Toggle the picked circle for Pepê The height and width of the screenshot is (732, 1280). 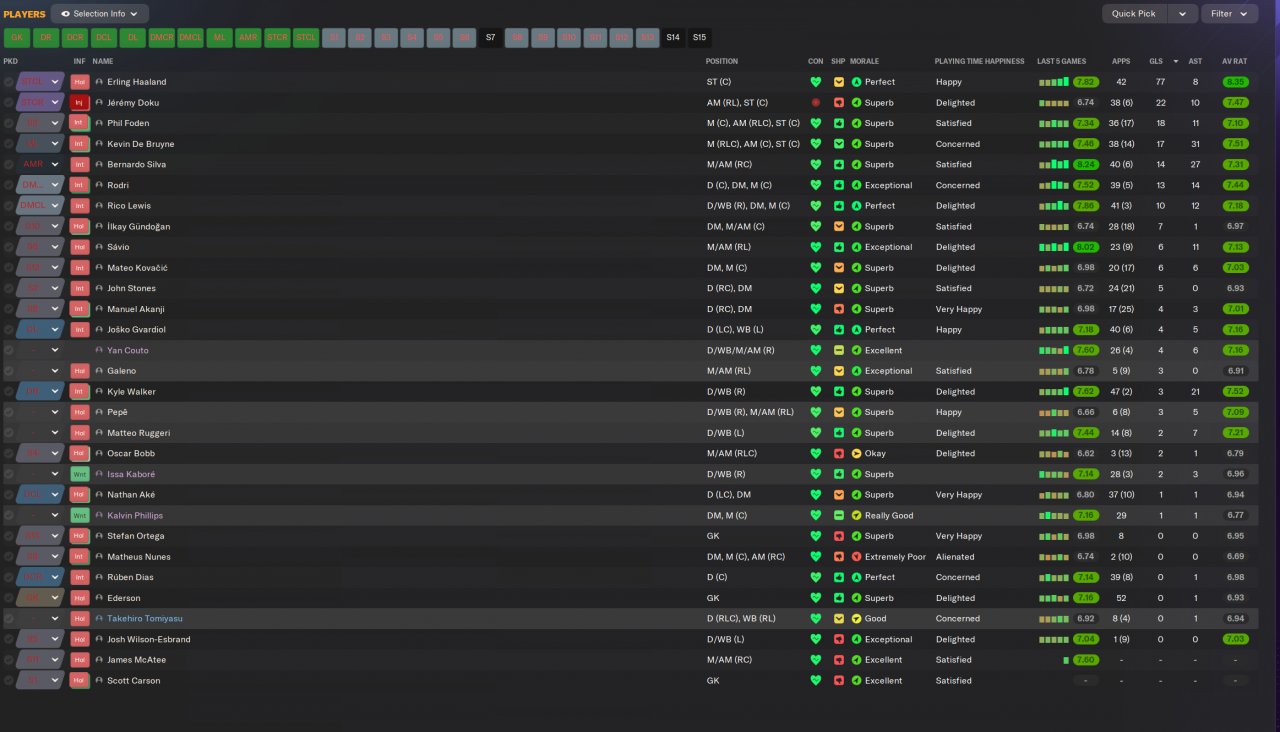[9, 412]
